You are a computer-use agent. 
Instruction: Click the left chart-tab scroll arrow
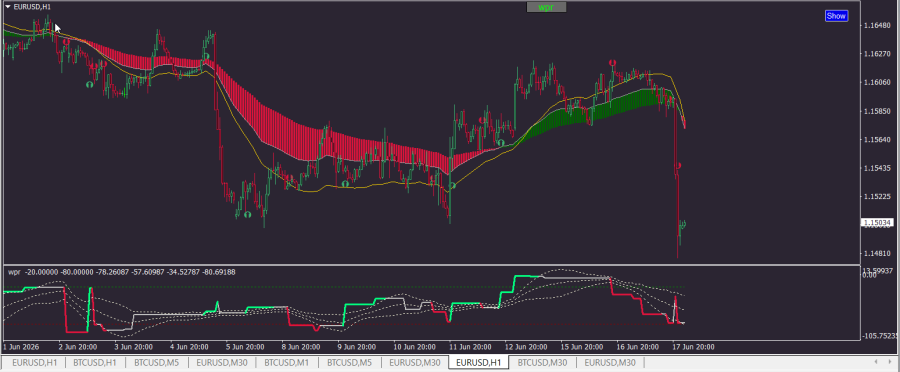tap(875, 362)
